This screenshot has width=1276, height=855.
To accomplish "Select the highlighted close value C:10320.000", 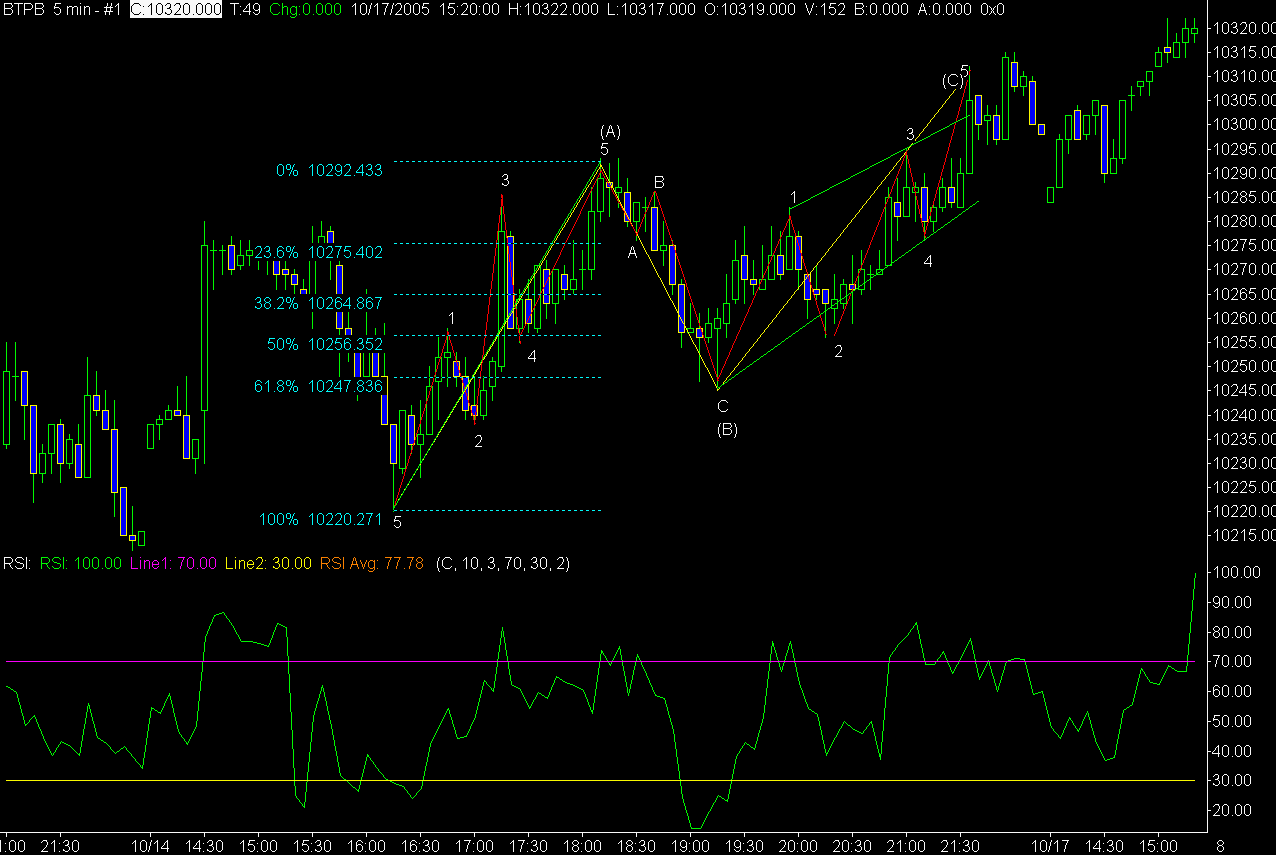I will (x=176, y=9).
